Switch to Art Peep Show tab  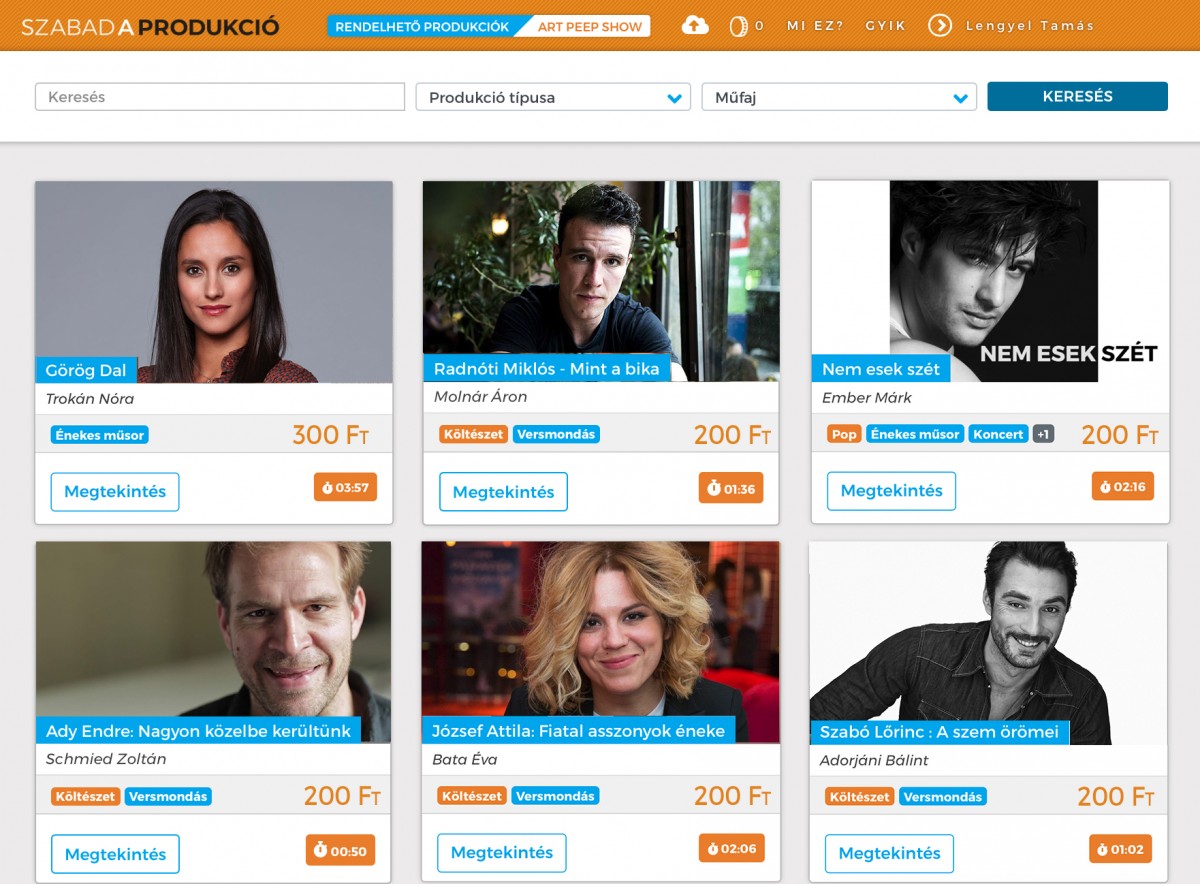[590, 27]
